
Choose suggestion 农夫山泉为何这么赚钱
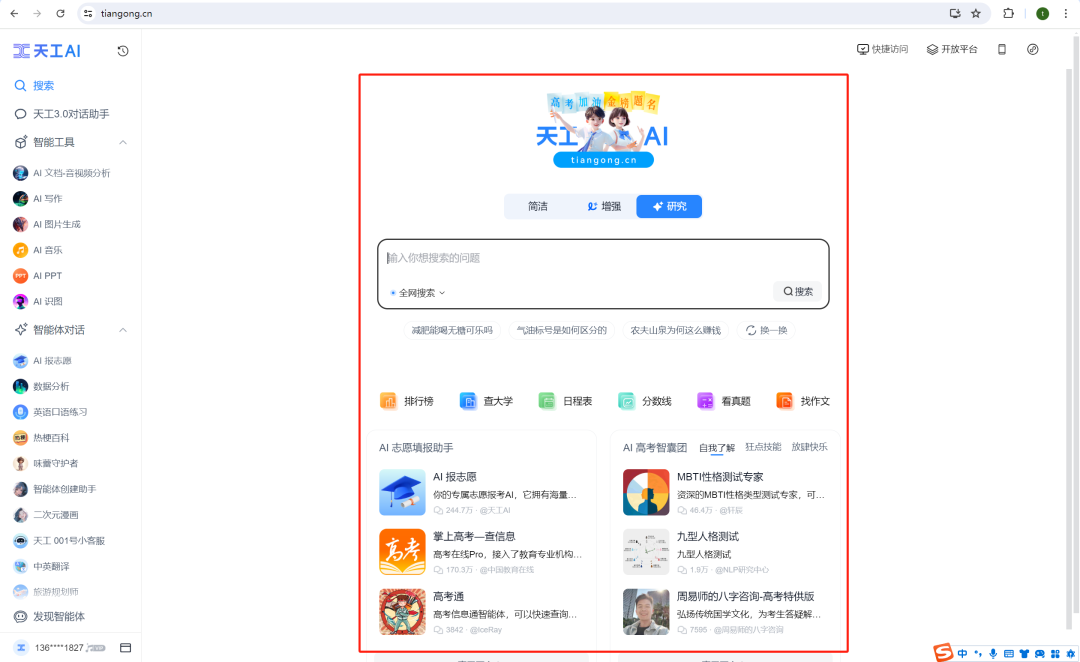676,331
